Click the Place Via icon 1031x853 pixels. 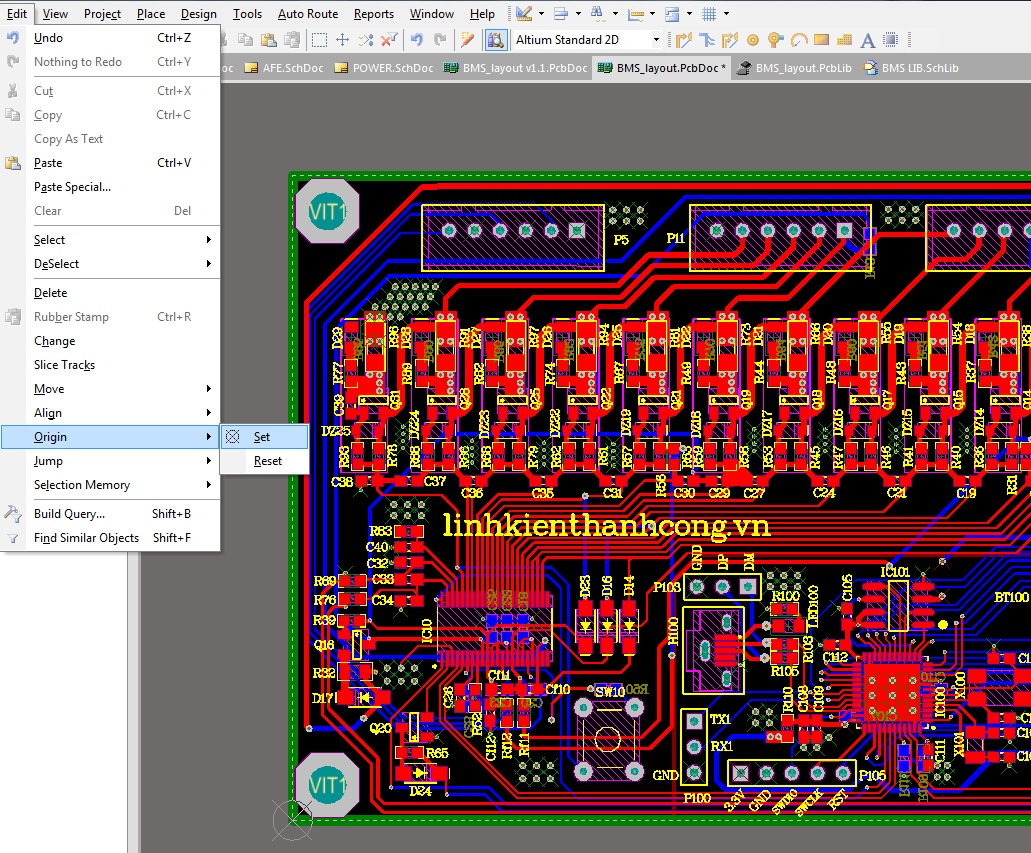(x=775, y=40)
